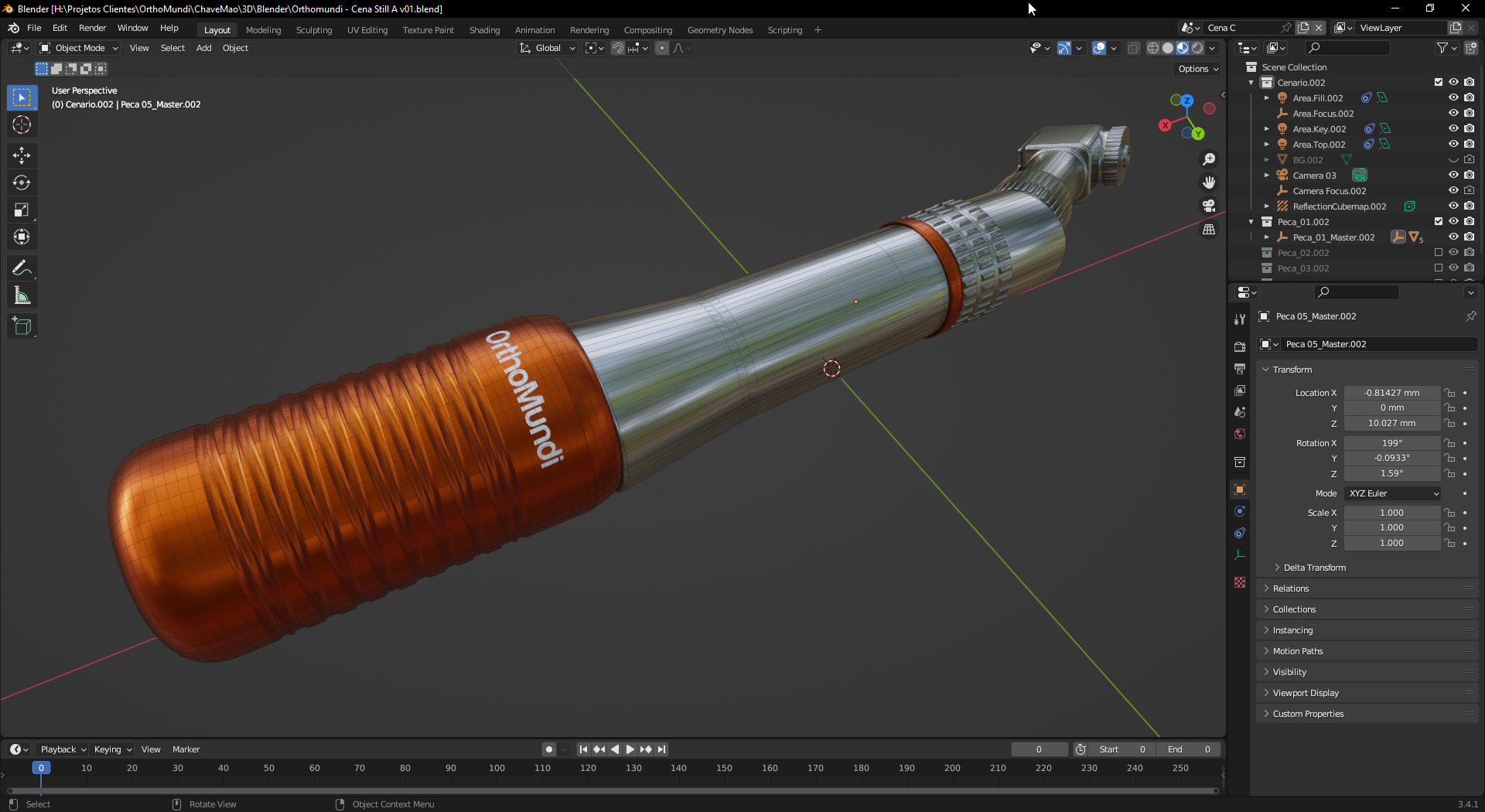Image resolution: width=1485 pixels, height=812 pixels.
Task: Switch to the Shading workspace tab
Action: click(484, 30)
